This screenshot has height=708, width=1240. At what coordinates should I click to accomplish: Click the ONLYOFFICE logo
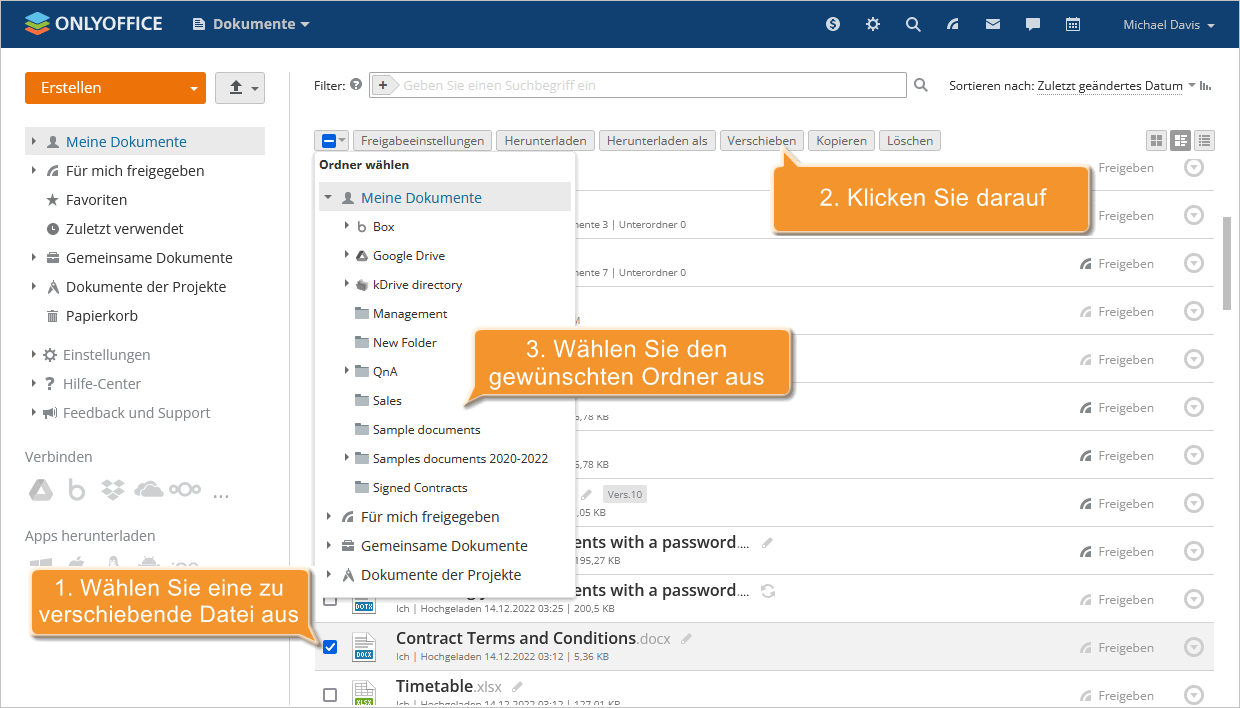coord(93,24)
